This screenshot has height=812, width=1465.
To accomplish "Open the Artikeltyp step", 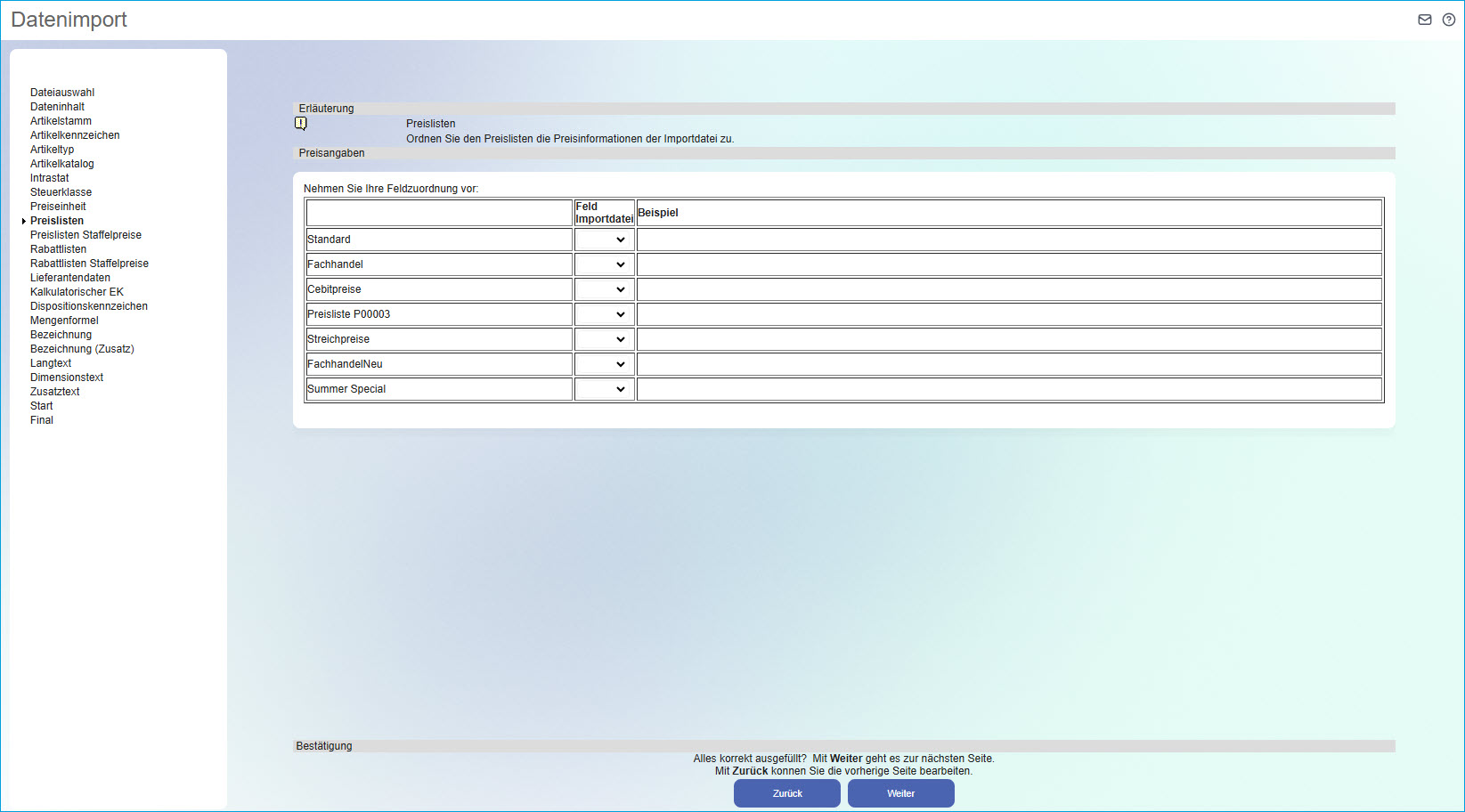I will click(52, 150).
